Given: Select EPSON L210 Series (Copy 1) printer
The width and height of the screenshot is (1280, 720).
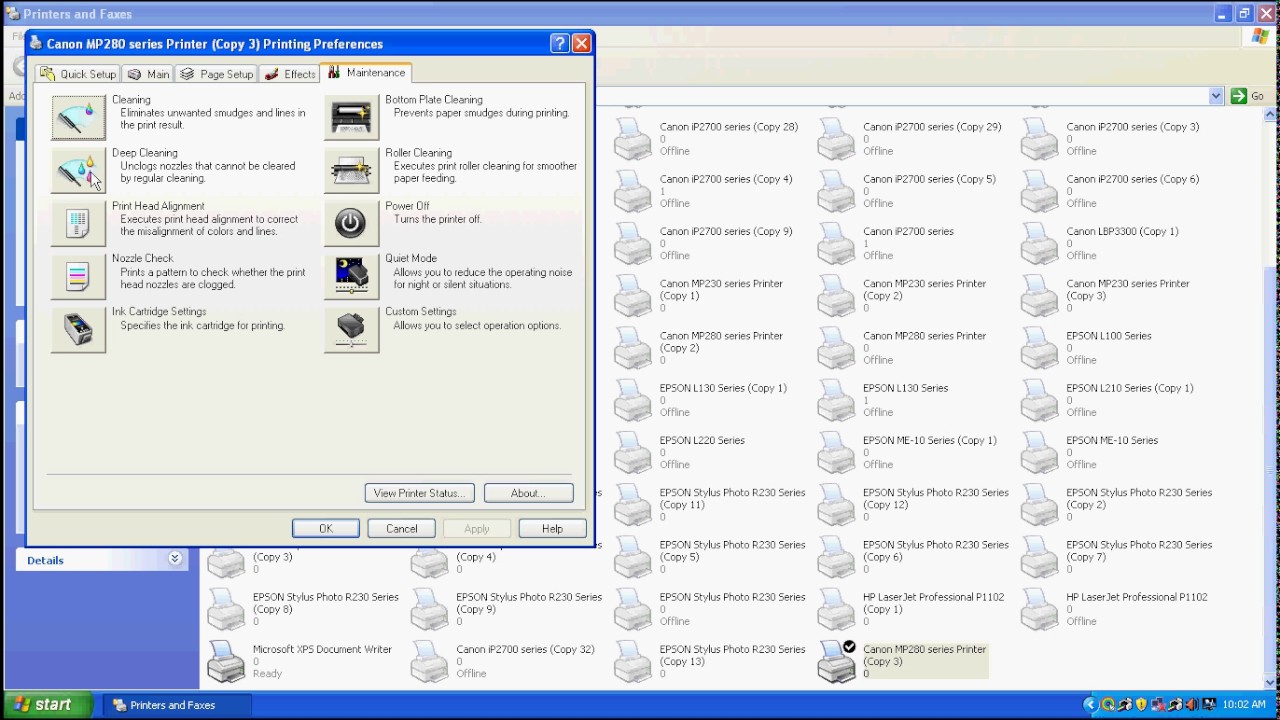Looking at the screenshot, I should coord(1108,400).
